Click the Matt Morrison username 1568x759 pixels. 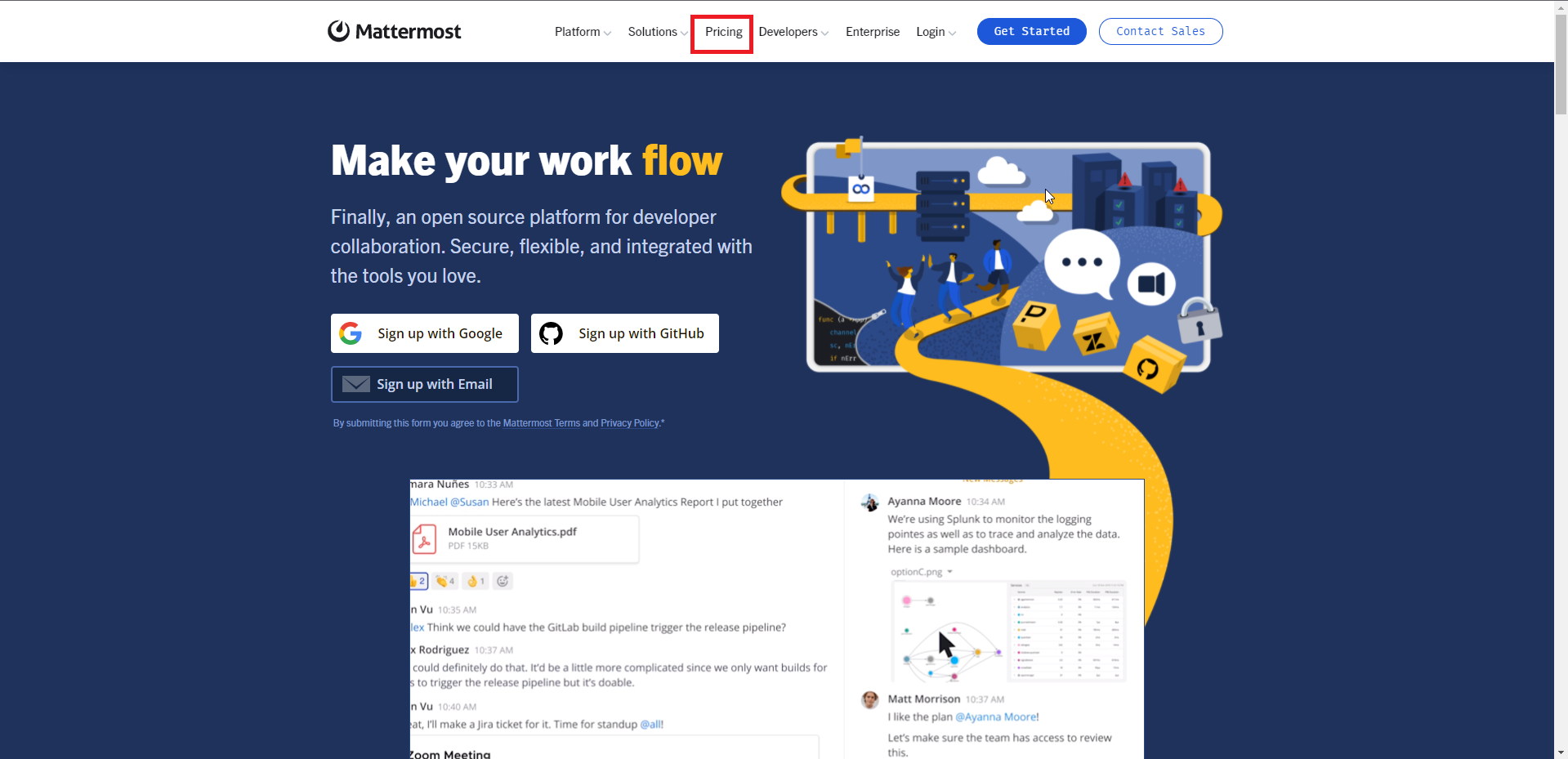[923, 699]
